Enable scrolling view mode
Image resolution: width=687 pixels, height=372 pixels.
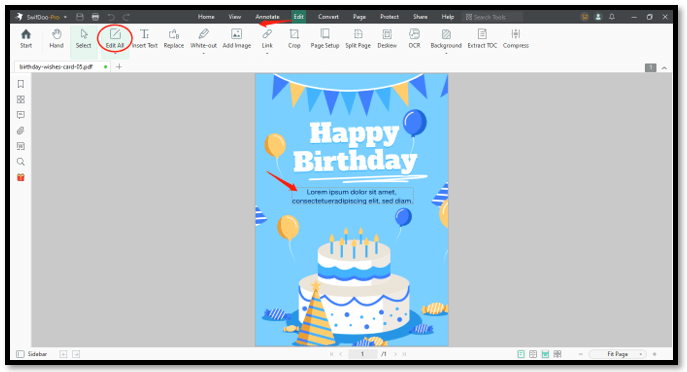click(545, 354)
